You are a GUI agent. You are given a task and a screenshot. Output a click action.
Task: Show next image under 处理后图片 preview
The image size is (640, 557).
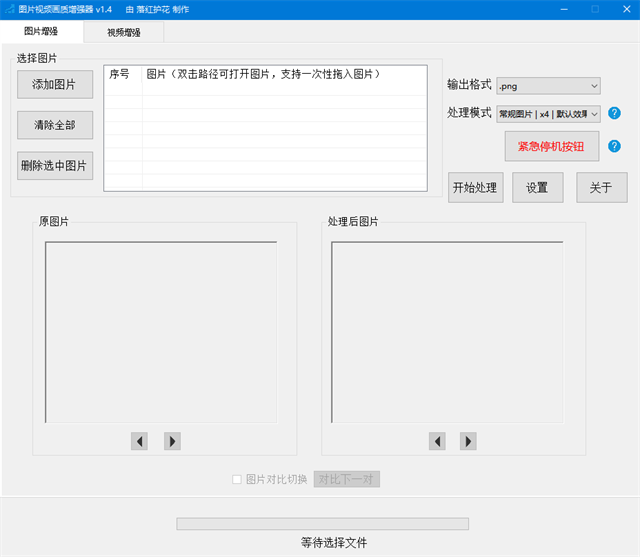coord(468,441)
